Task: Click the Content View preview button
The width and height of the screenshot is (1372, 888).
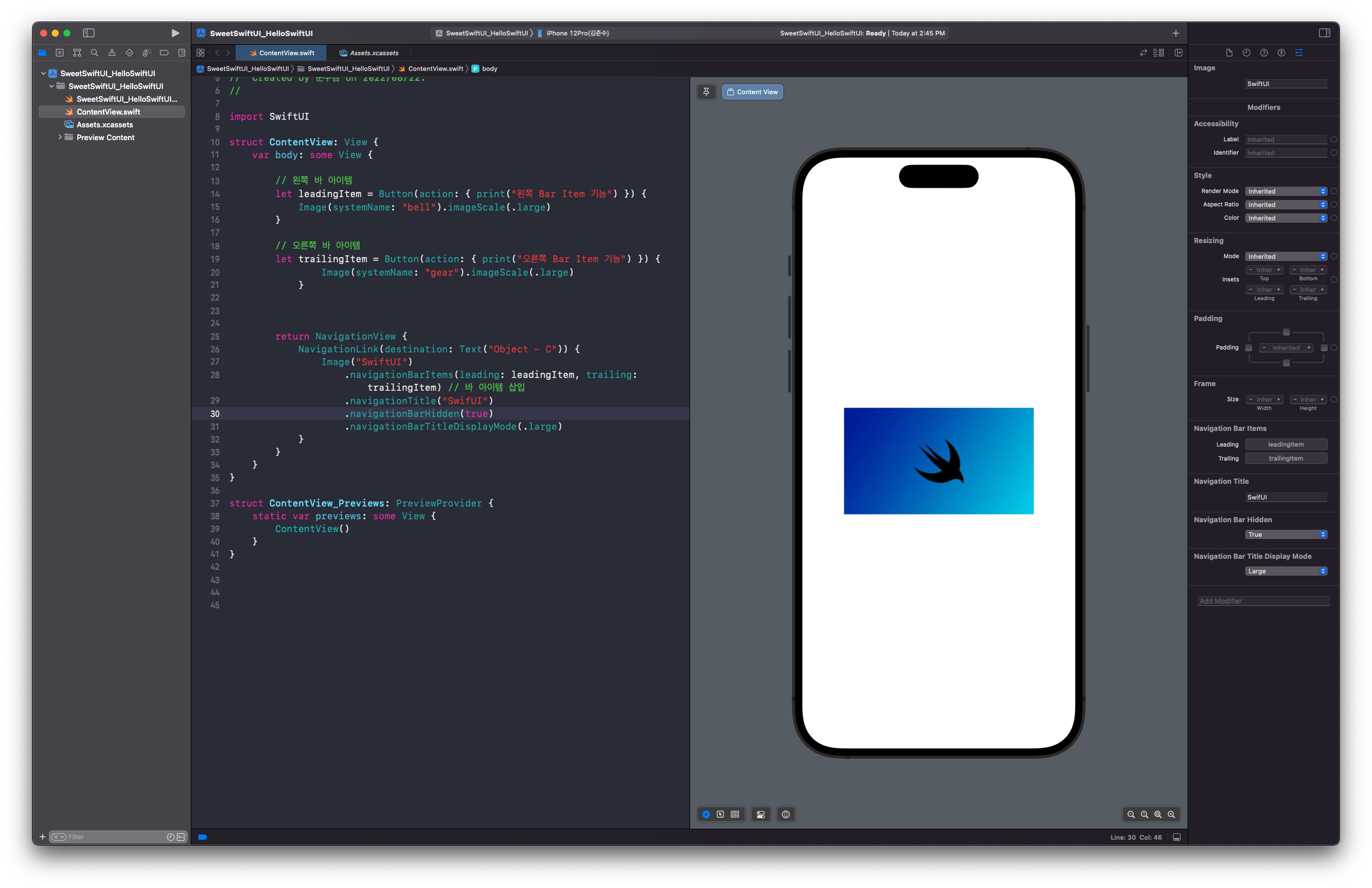Action: [752, 92]
